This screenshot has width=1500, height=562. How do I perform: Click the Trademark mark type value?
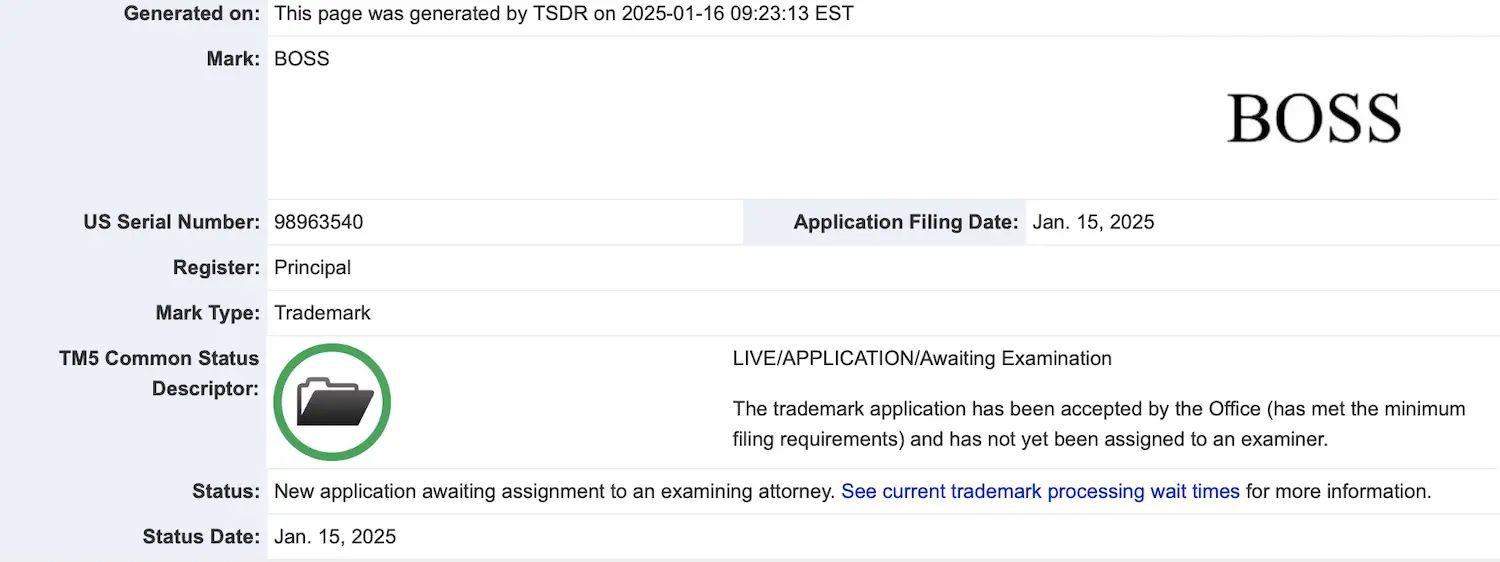click(322, 313)
